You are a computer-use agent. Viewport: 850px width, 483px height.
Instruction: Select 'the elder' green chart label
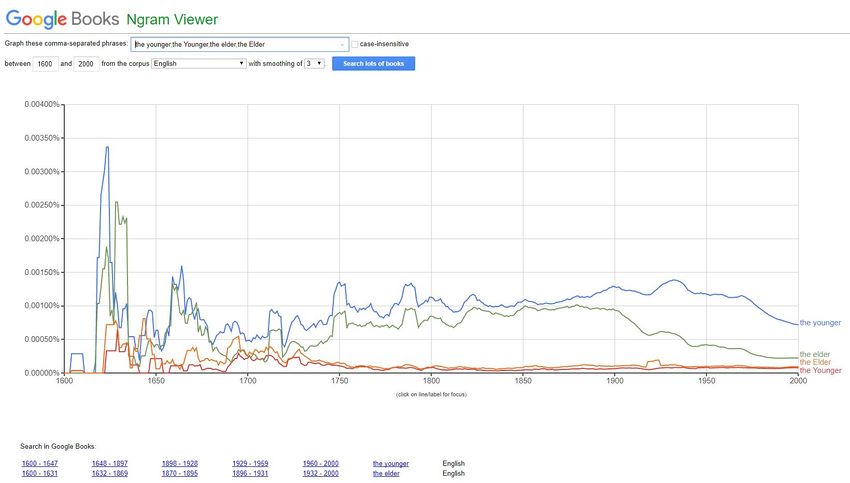pyautogui.click(x=815, y=355)
